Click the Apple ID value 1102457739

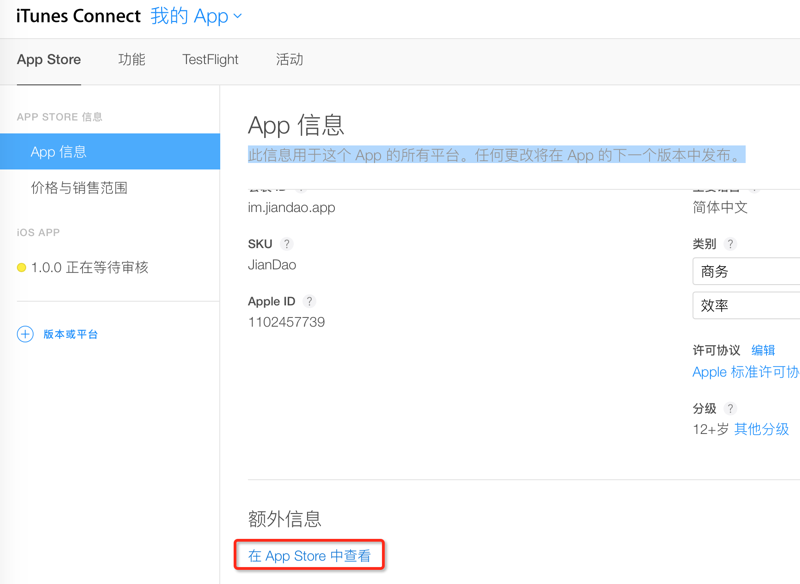click(x=286, y=322)
